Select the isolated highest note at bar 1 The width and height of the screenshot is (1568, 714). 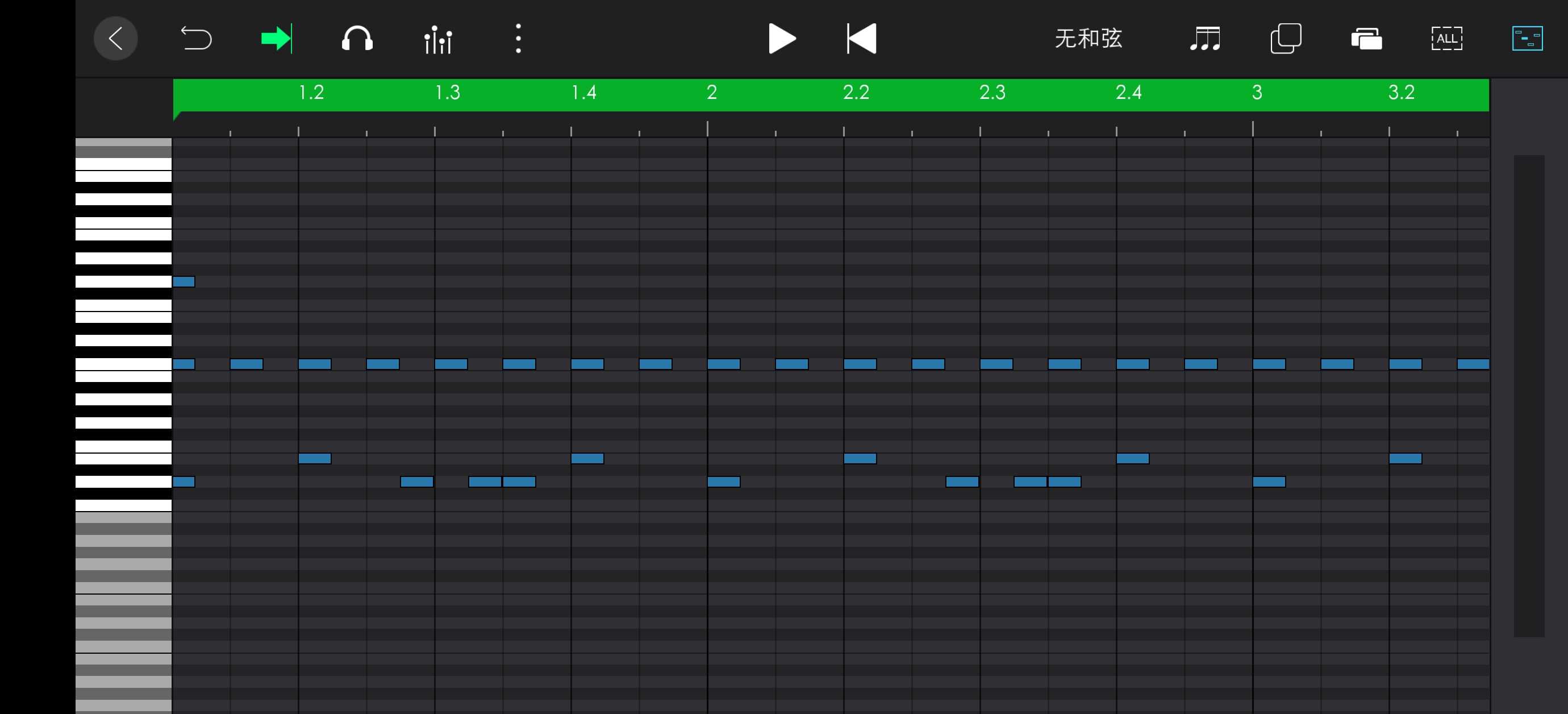point(184,281)
